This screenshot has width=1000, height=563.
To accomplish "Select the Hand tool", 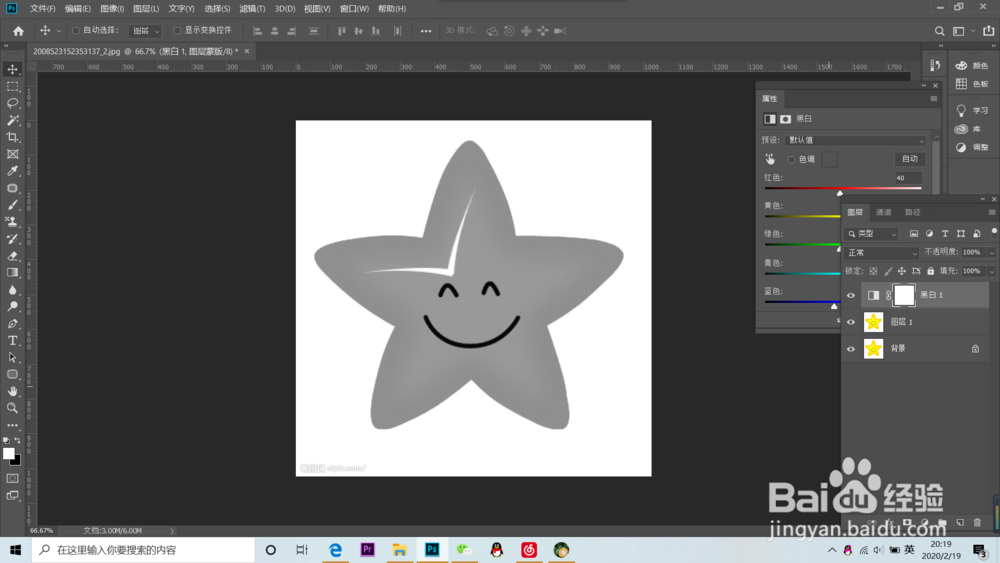I will pyautogui.click(x=13, y=391).
